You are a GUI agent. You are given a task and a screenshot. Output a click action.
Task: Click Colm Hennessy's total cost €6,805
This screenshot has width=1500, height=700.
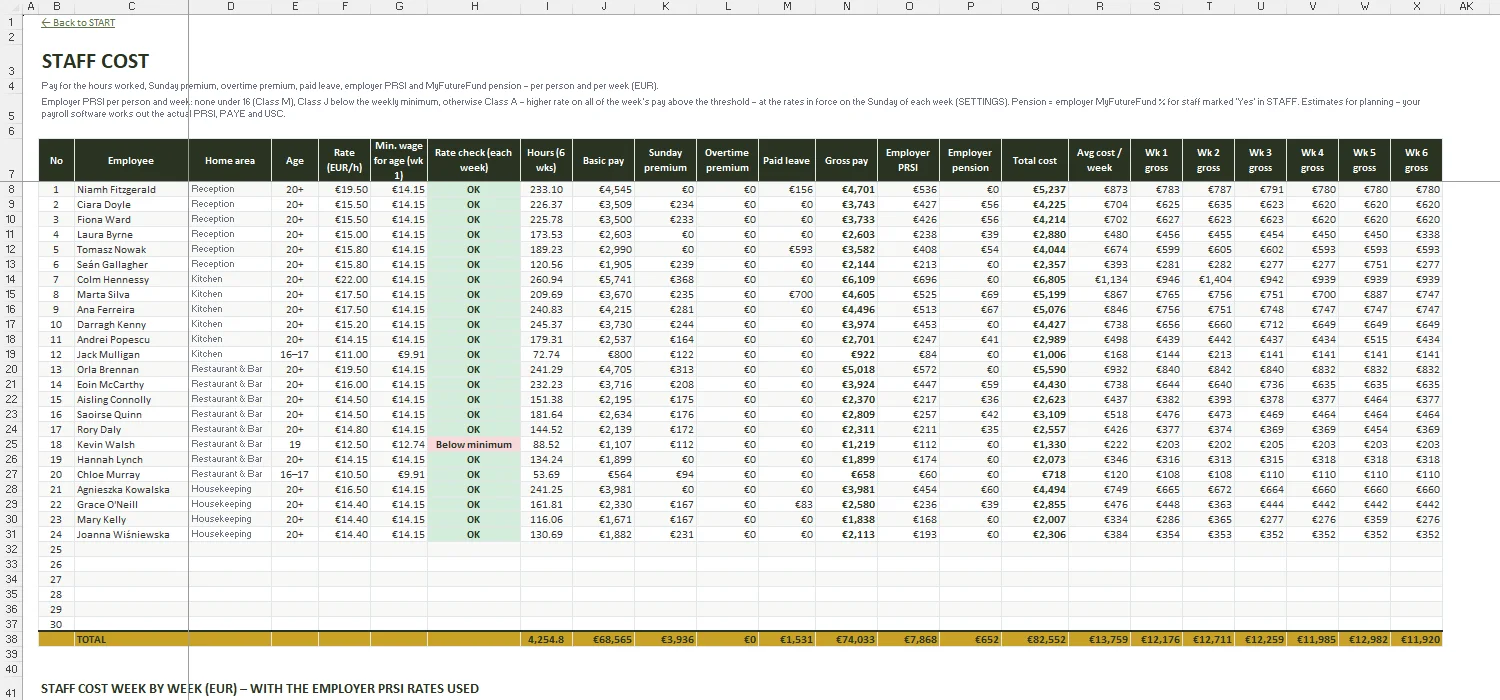click(1035, 279)
